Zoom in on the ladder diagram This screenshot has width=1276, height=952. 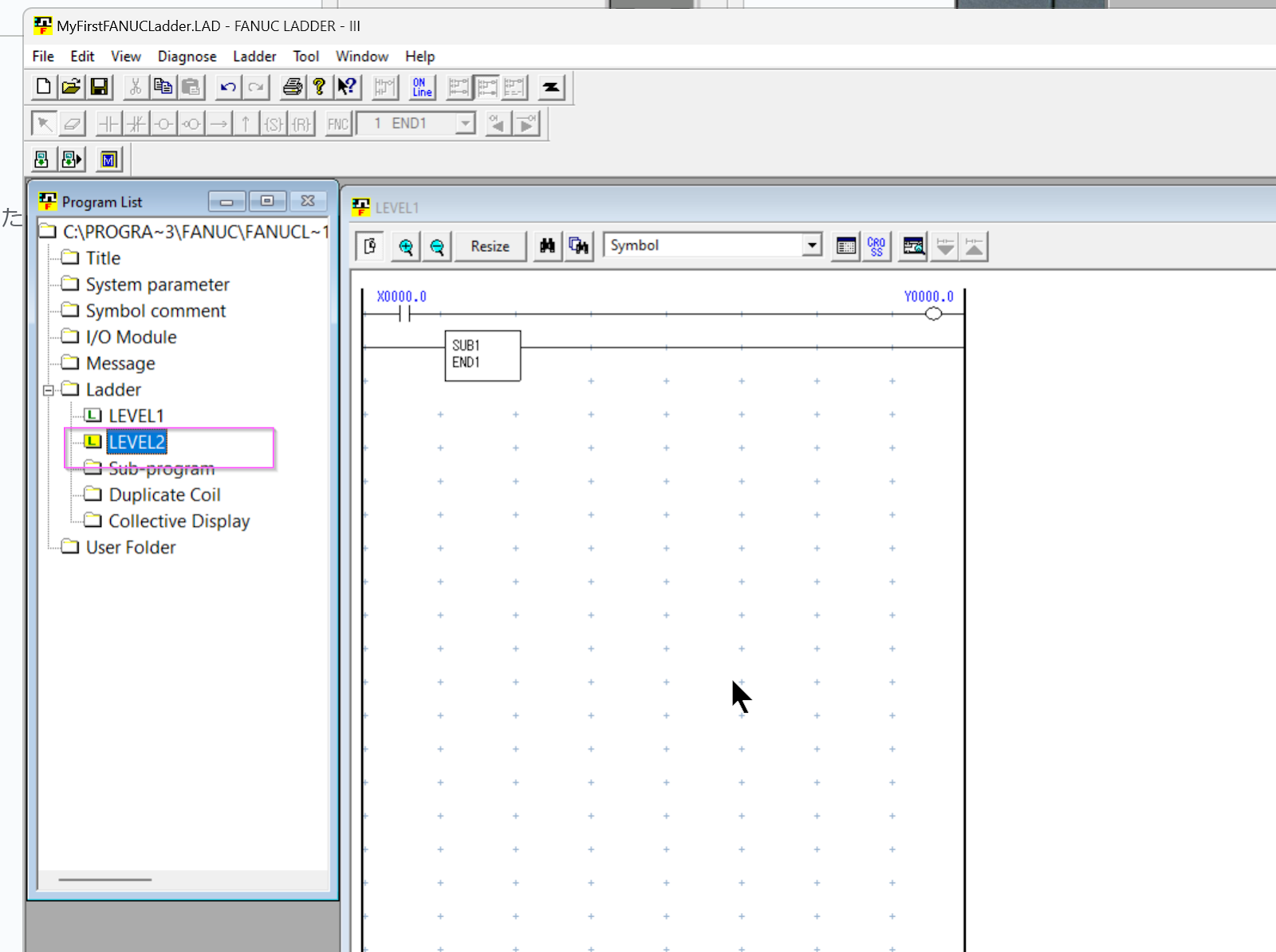(406, 246)
